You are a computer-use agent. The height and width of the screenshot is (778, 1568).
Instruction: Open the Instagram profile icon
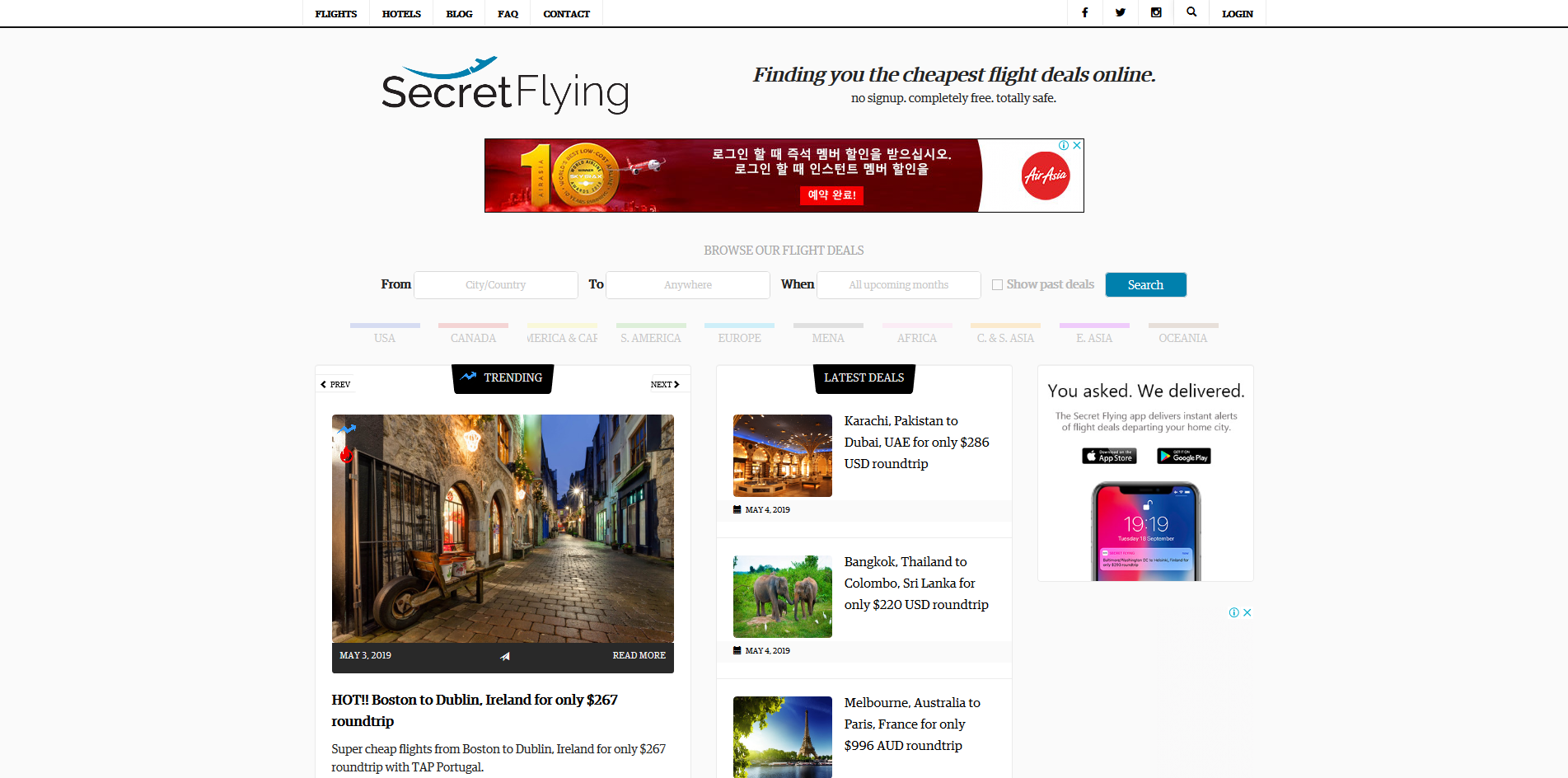1156,12
